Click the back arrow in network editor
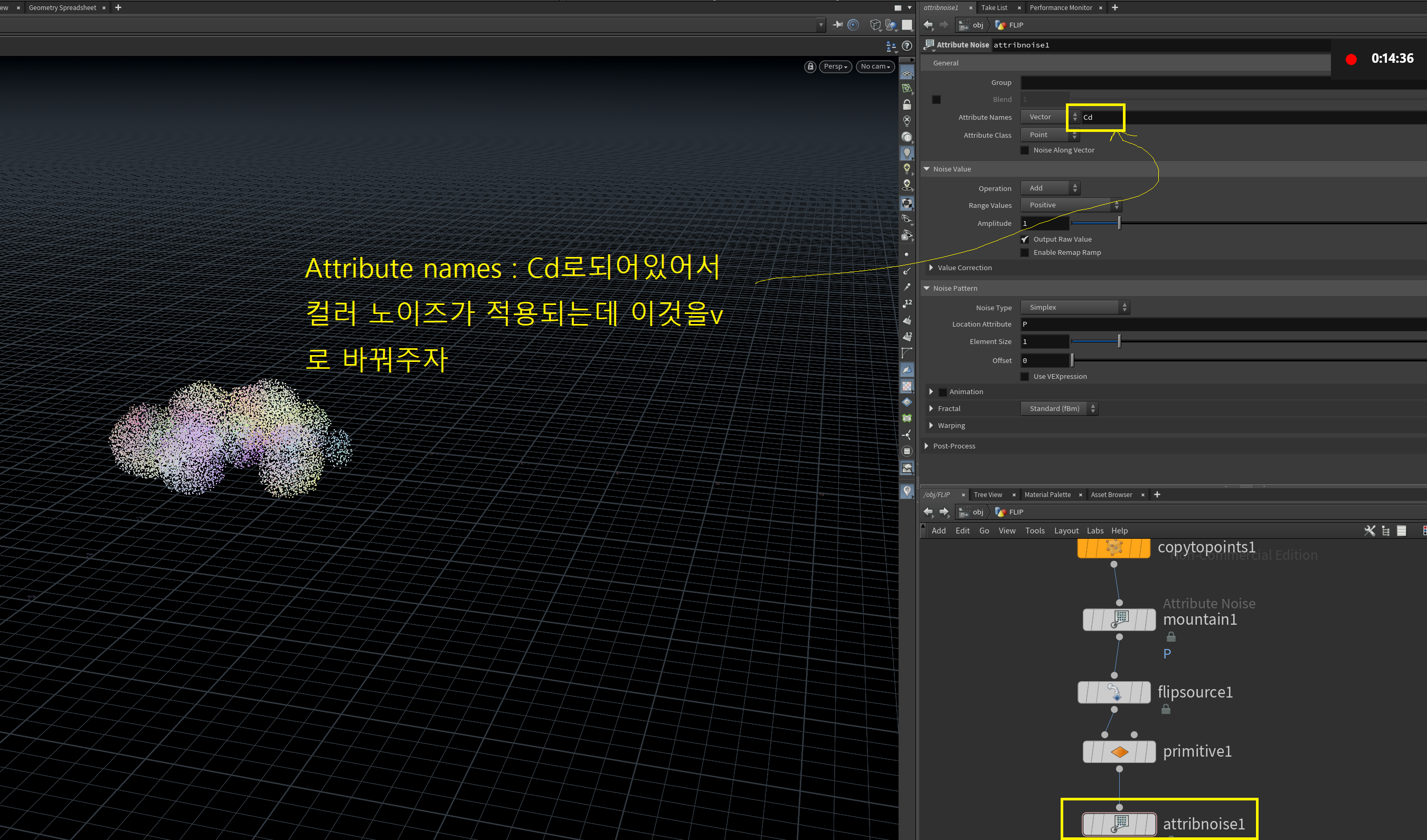This screenshot has height=840, width=1427. 928,512
